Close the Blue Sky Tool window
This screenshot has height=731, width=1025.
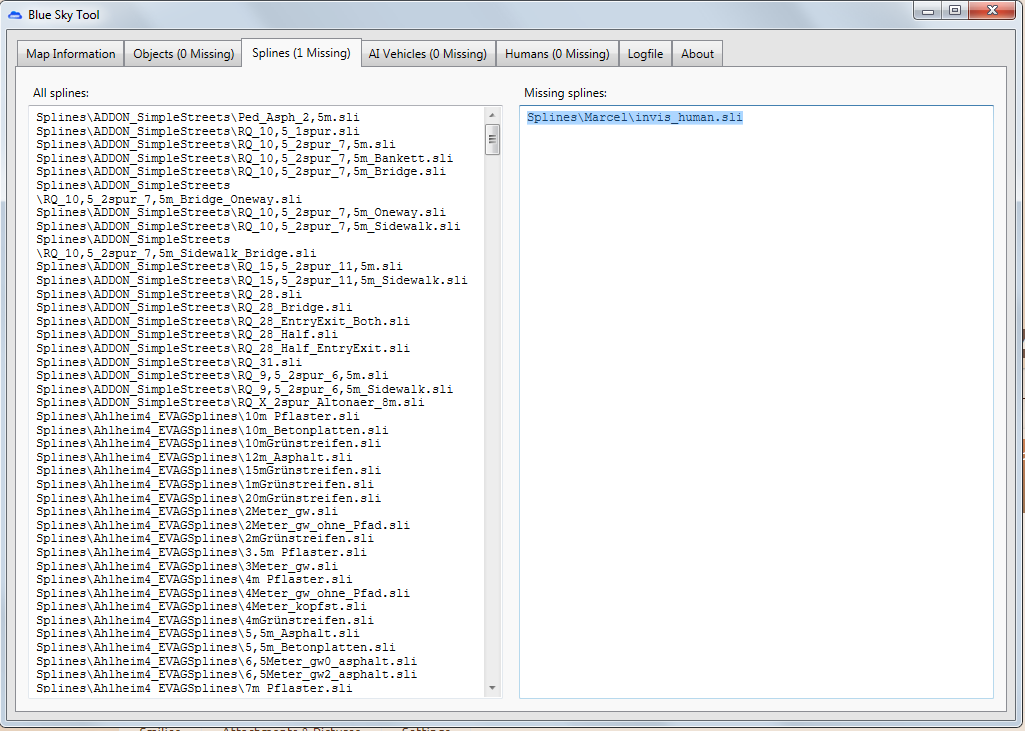[x=994, y=10]
